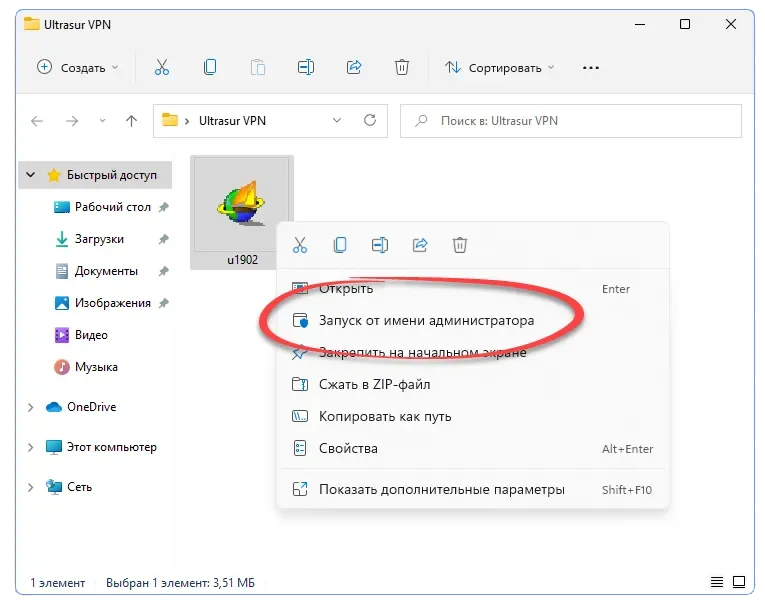
Task: Click the Поиск в: Ultrasur VPN search field
Action: coord(571,120)
